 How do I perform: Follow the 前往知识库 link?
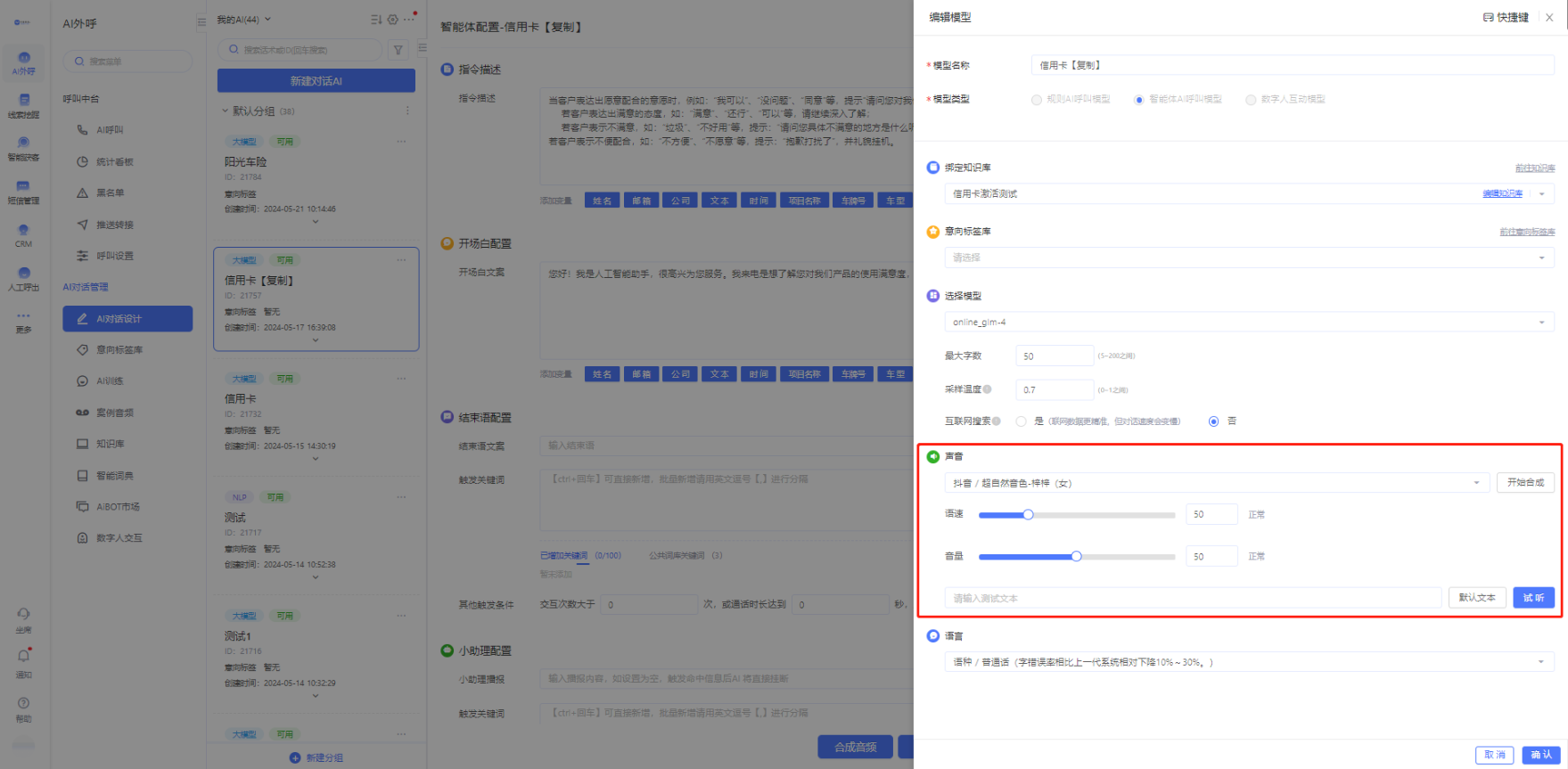(x=1534, y=168)
